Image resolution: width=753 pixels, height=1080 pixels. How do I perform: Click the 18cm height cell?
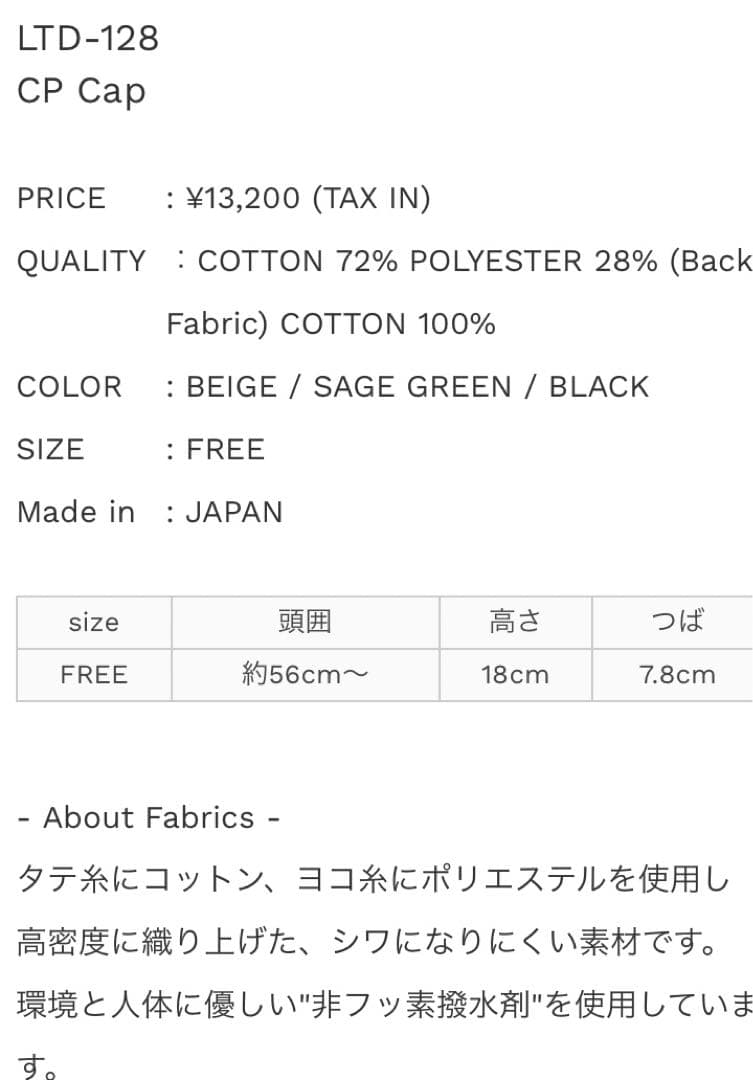[x=515, y=675]
